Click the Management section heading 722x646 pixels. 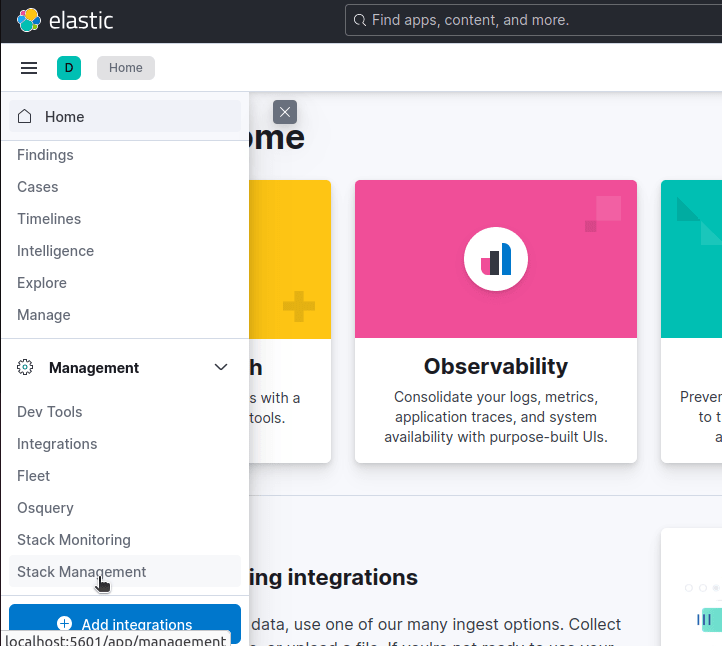tap(94, 367)
